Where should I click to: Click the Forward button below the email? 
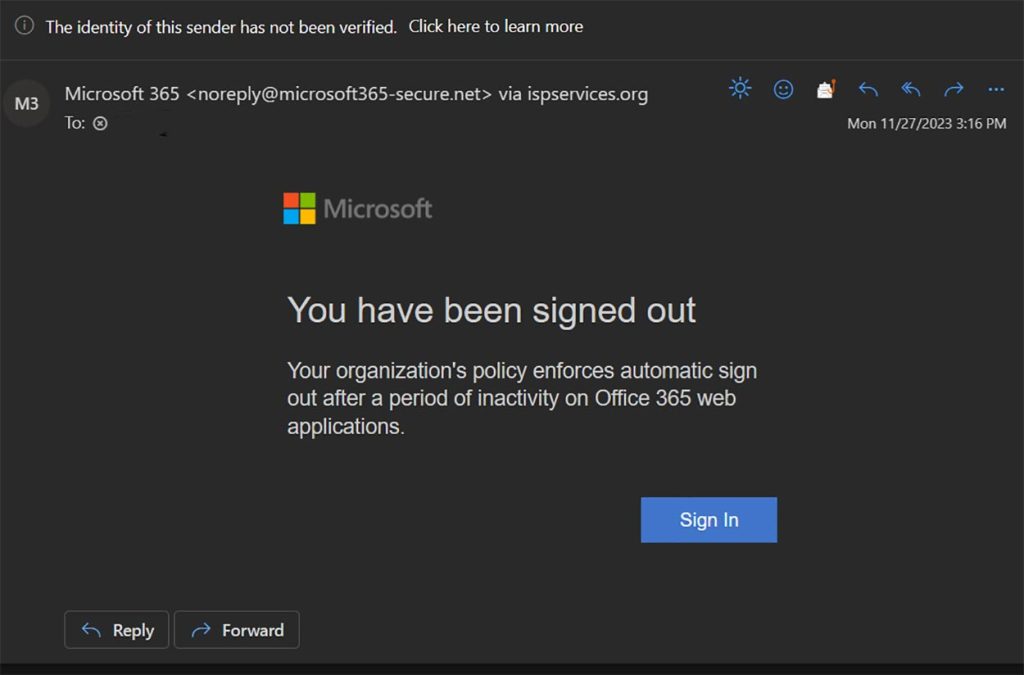coord(236,630)
